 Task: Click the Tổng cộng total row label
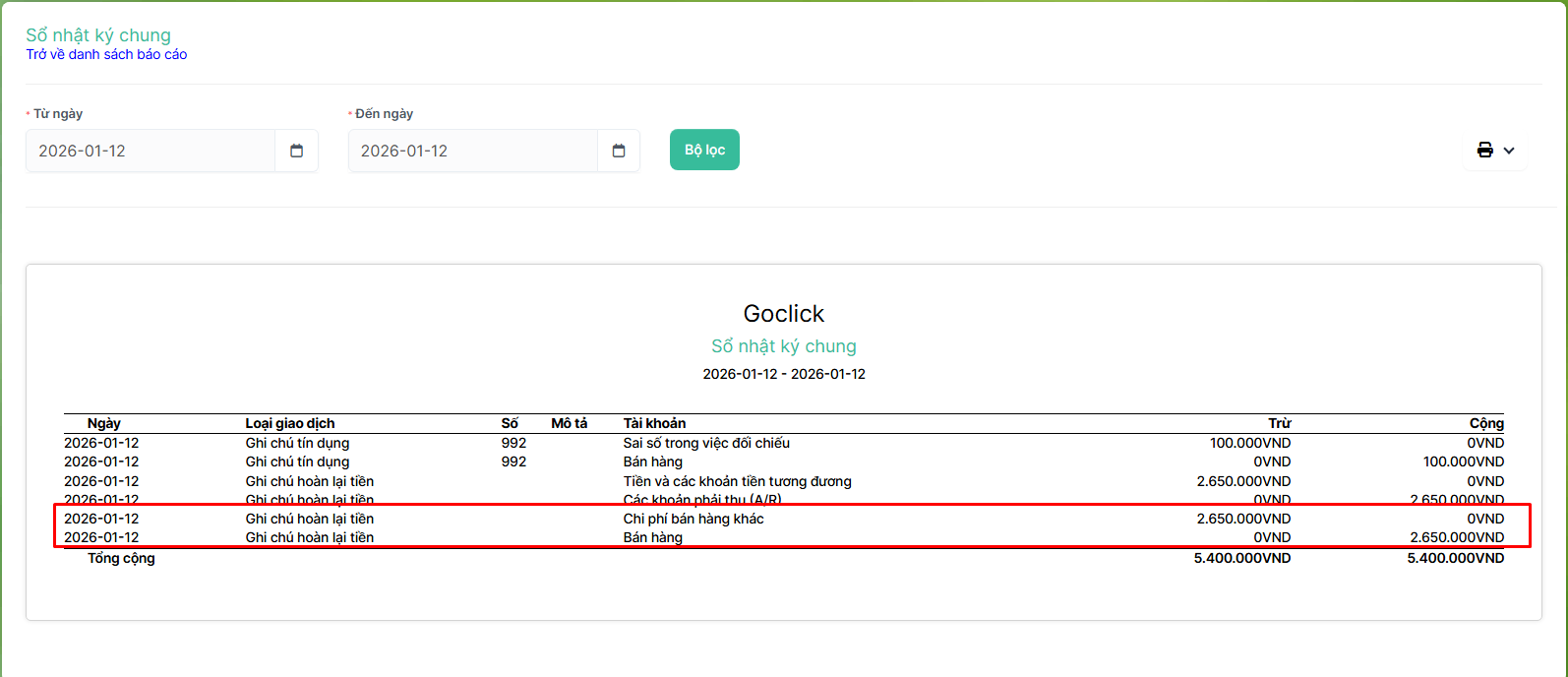pos(121,558)
